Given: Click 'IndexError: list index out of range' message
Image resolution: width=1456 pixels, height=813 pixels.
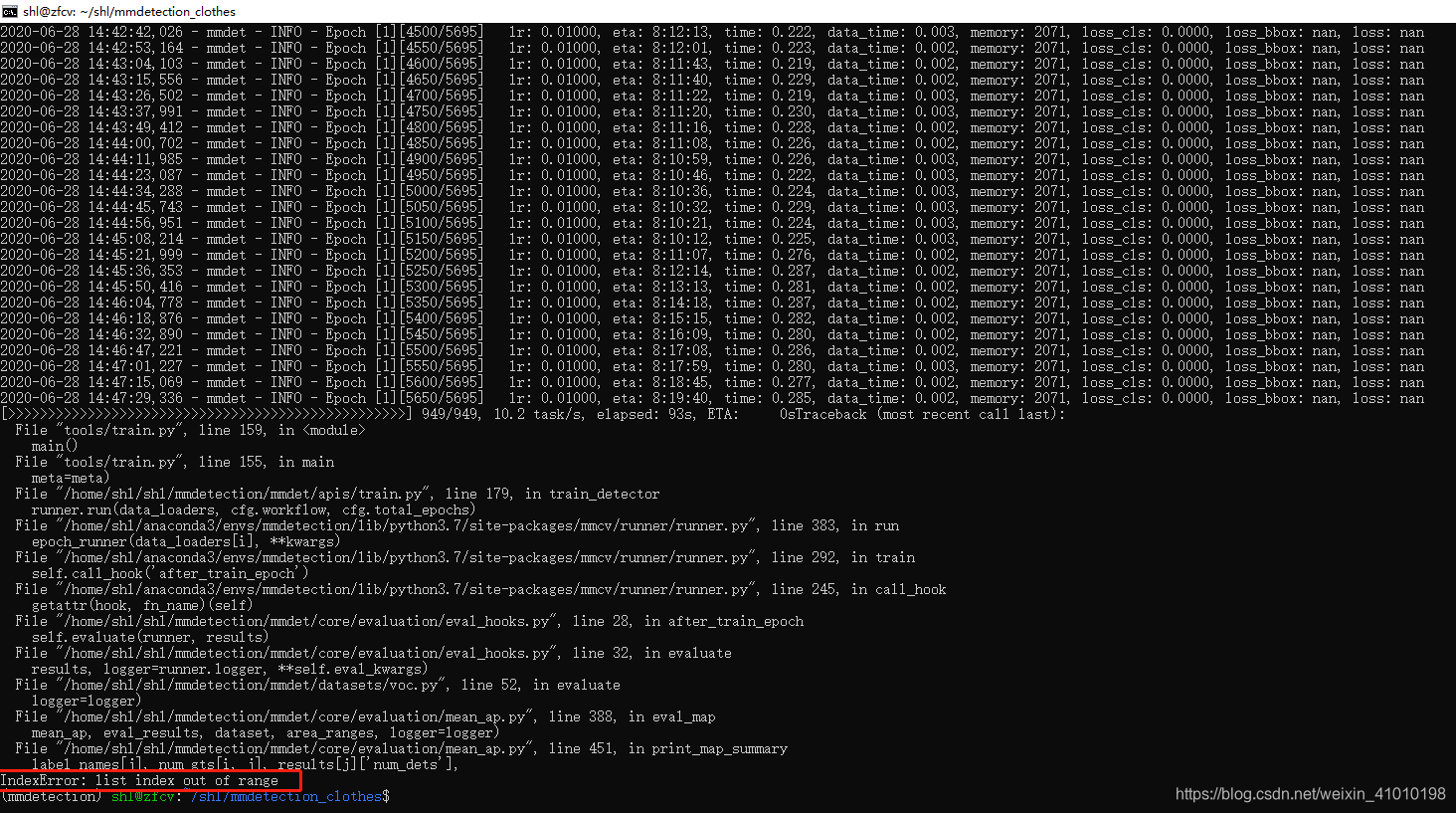Looking at the screenshot, I should (139, 780).
